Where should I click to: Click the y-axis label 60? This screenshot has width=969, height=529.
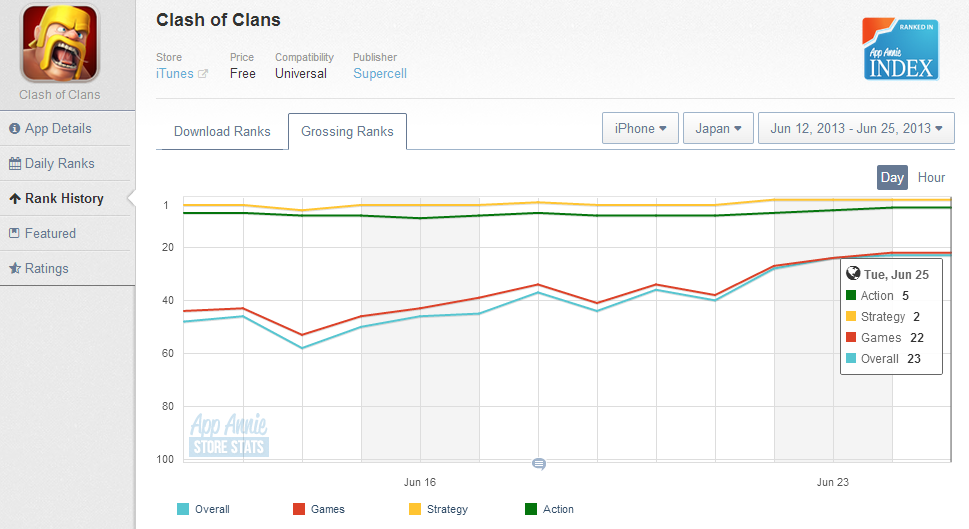[167, 353]
